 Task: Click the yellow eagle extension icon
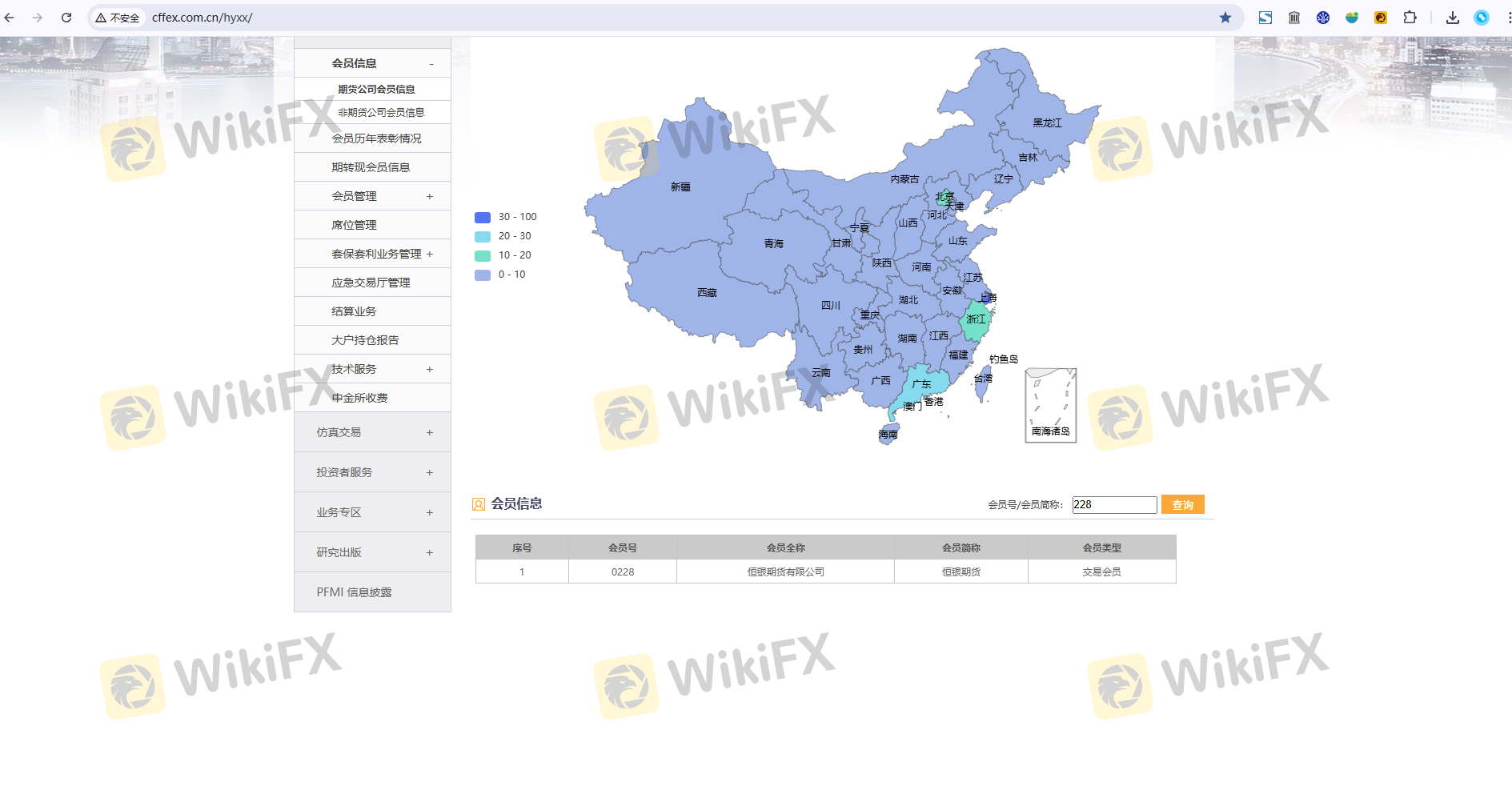click(1381, 18)
